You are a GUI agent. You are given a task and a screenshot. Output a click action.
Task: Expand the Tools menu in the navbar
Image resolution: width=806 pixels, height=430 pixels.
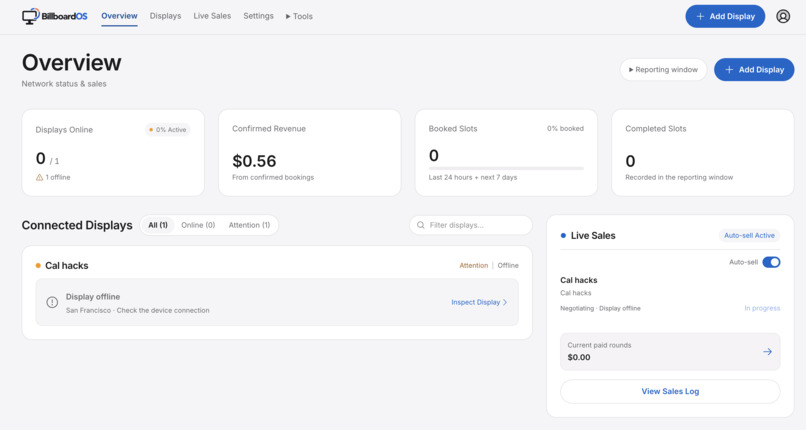[299, 16]
